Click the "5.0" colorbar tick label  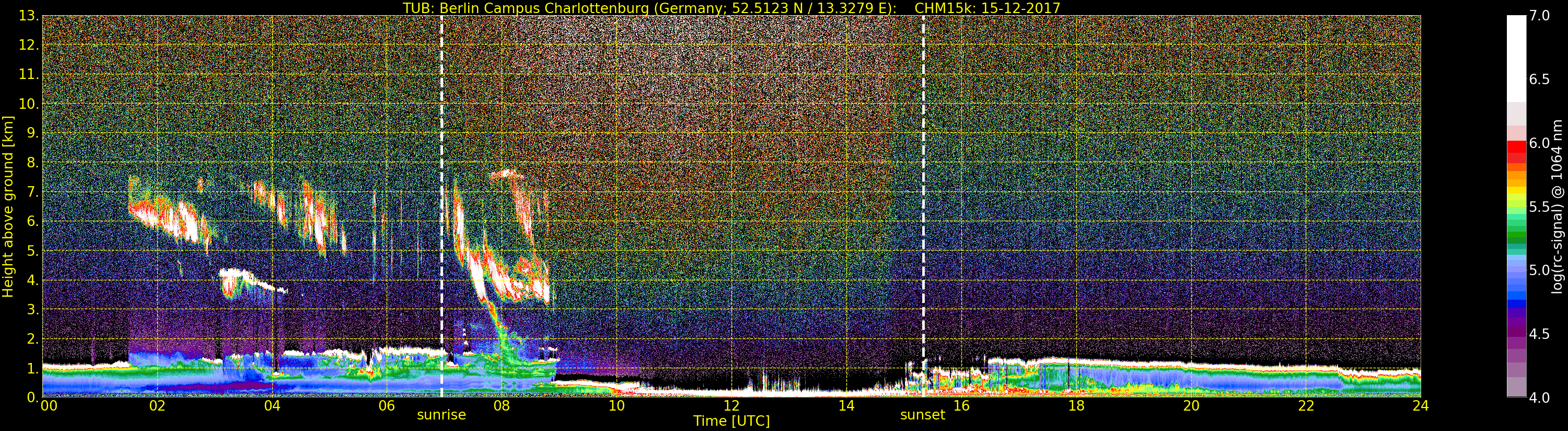(x=1539, y=270)
